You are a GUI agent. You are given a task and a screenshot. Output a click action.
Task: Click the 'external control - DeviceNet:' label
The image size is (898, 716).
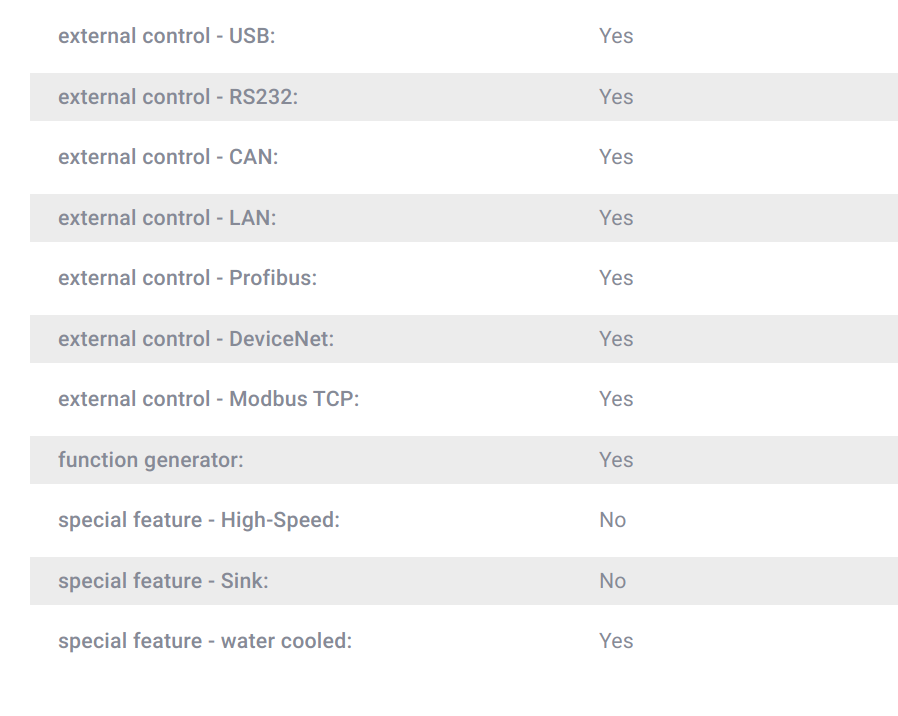pos(196,339)
